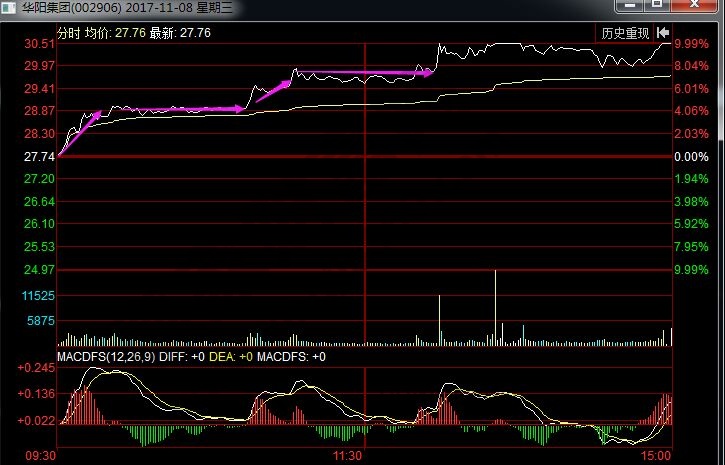Click the 24.97 lower limit price label

click(39, 270)
